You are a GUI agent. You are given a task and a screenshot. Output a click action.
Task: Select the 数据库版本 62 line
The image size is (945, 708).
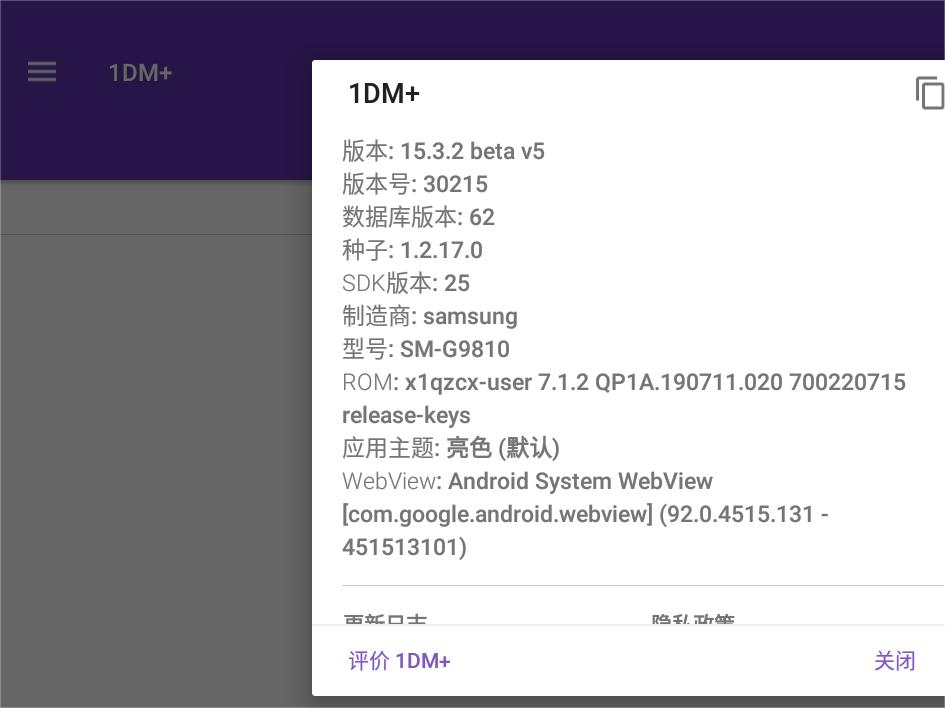[418, 218]
